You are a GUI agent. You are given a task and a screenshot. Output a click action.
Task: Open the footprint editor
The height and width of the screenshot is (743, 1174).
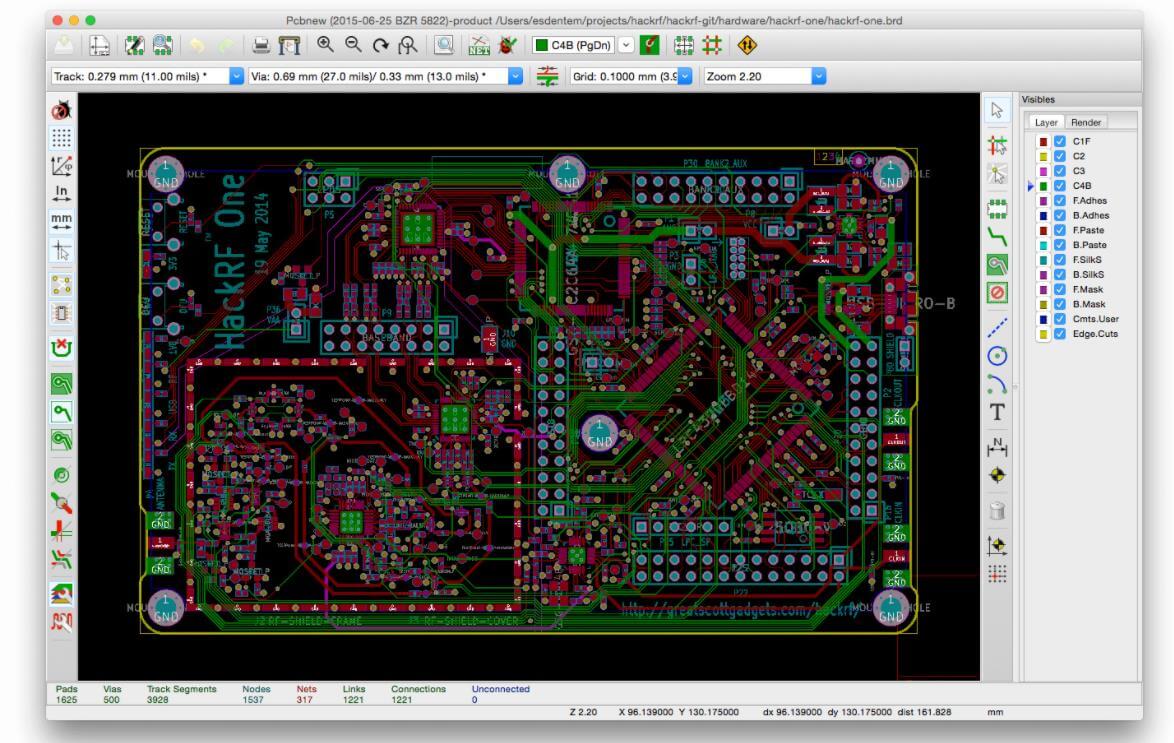(x=135, y=46)
